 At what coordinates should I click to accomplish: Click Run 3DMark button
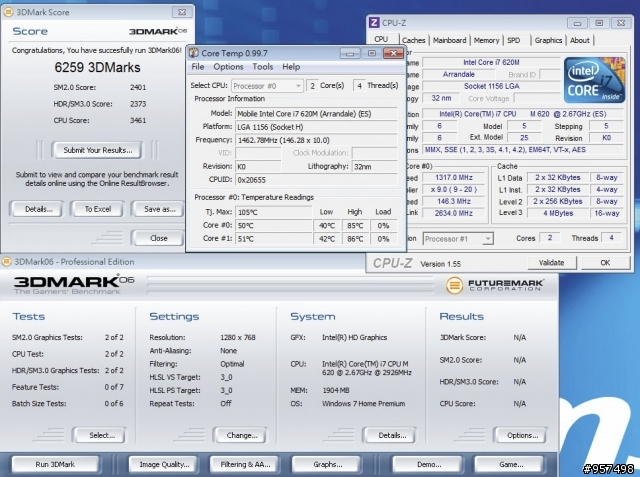[x=55, y=464]
